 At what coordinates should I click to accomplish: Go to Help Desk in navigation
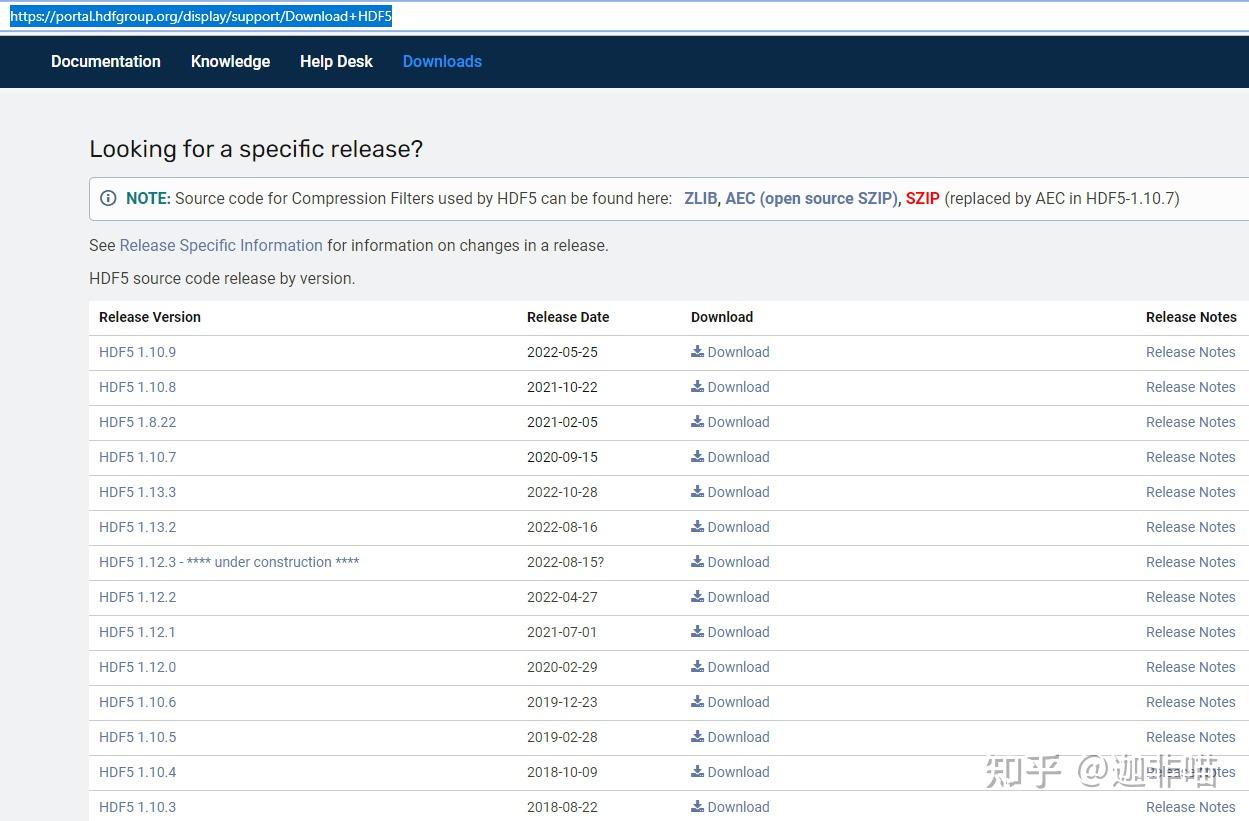point(336,61)
